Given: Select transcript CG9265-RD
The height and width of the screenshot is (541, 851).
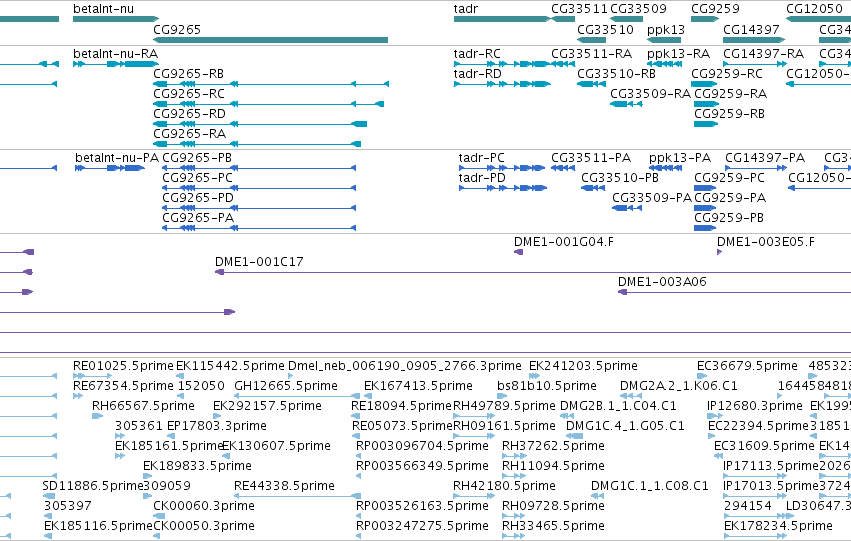Looking at the screenshot, I should coord(260,124).
